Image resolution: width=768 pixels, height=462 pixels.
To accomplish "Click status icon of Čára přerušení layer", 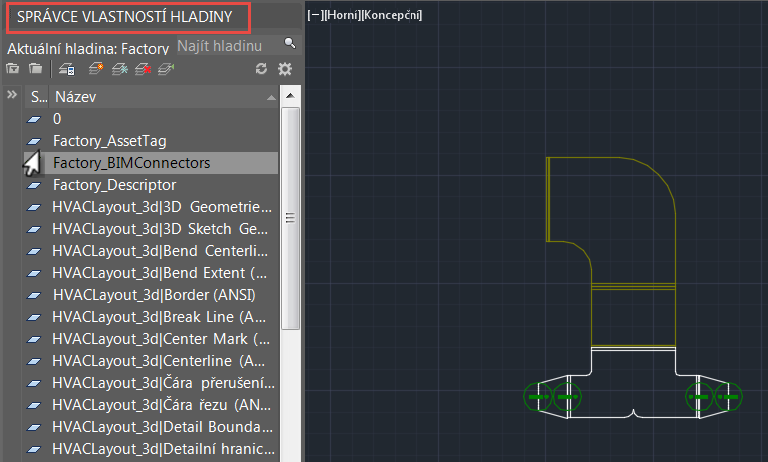I will click(x=34, y=384).
